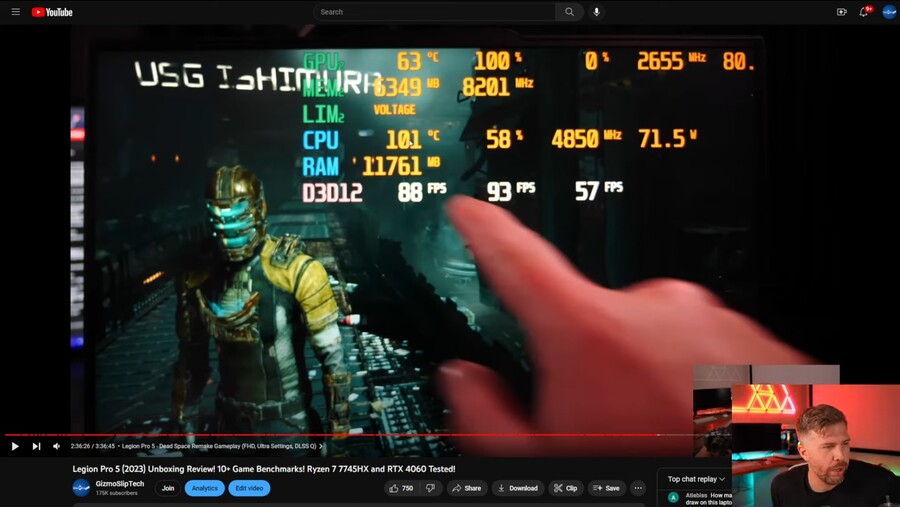Viewport: 900px width, 507px height.
Task: Click the 2:36:26 / 3:36:45 time display
Action: coord(92,446)
